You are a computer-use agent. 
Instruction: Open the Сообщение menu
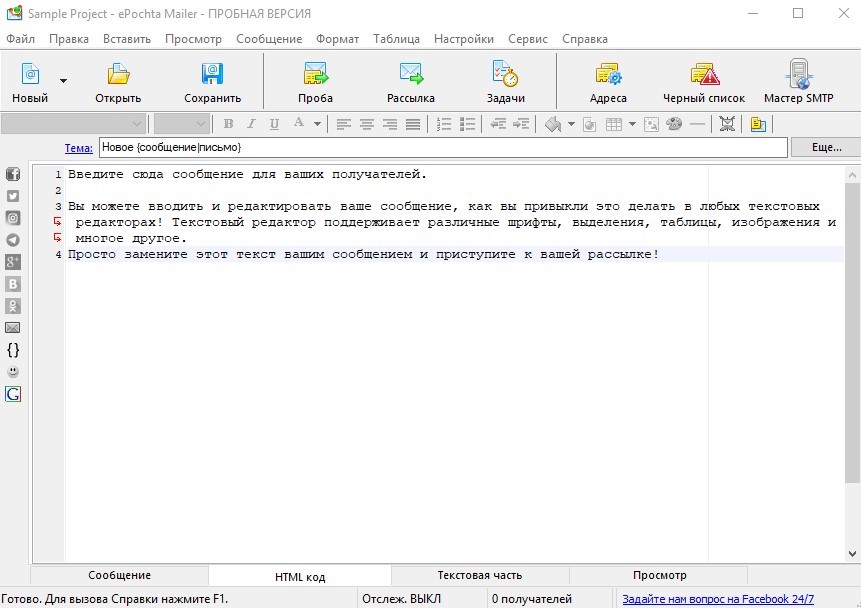(x=269, y=39)
